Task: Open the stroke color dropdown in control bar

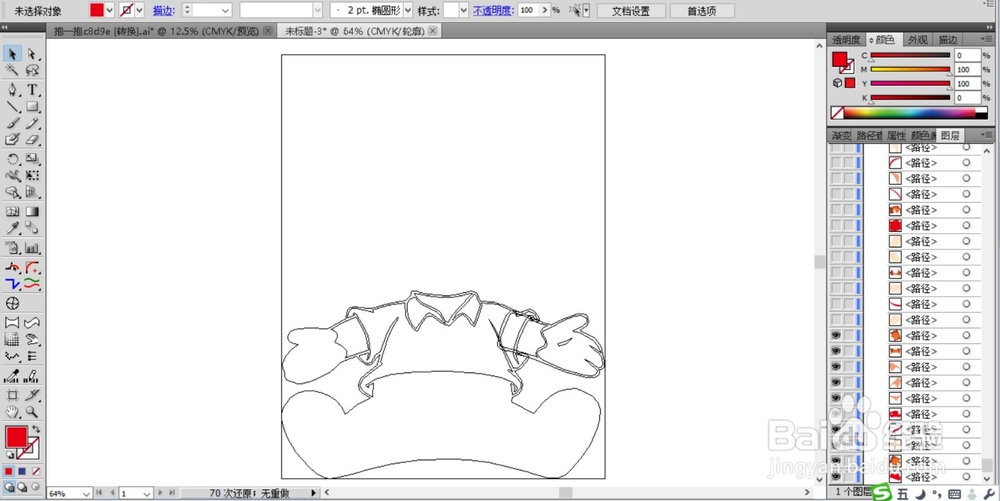Action: point(139,10)
